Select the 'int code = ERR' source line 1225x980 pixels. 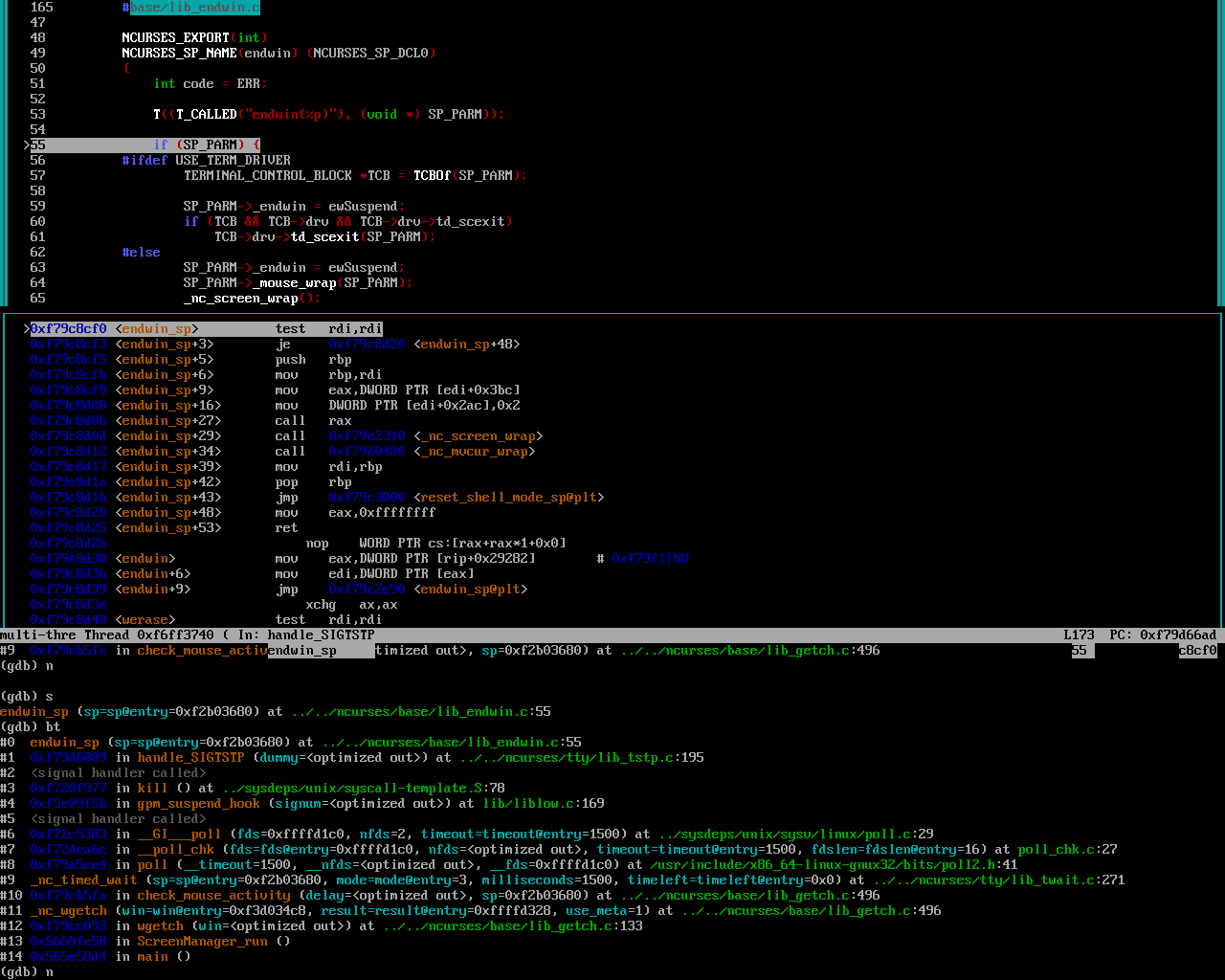pyautogui.click(x=210, y=84)
